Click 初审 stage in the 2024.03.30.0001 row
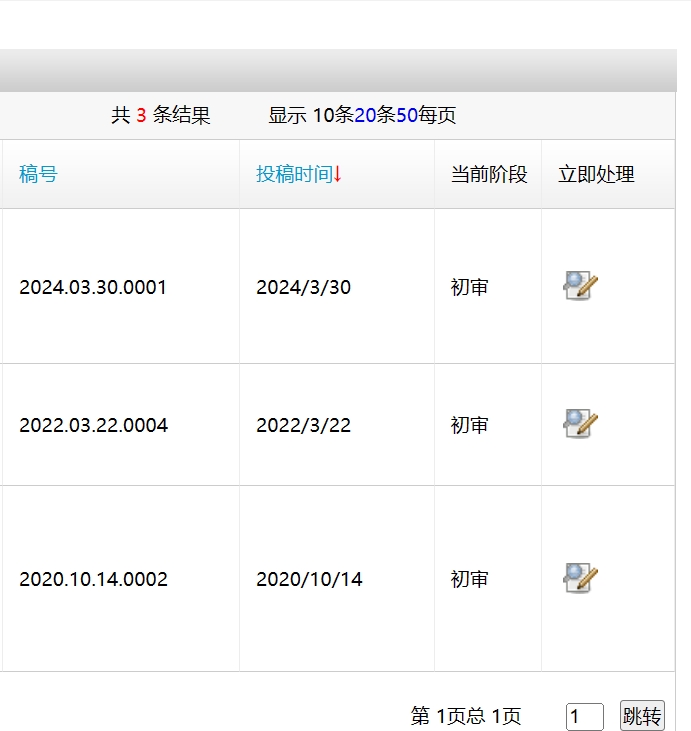This screenshot has width=691, height=731. coord(469,287)
